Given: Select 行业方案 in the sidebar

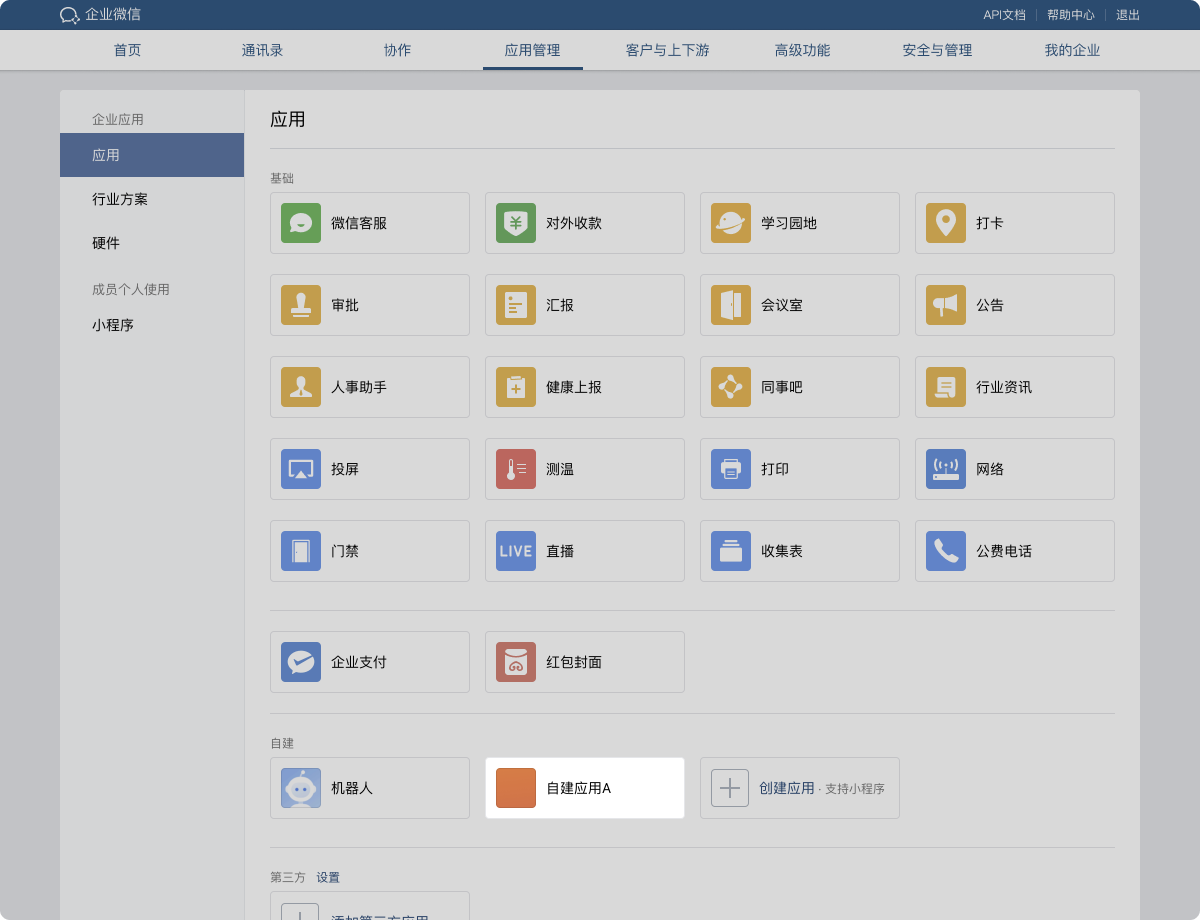Looking at the screenshot, I should pos(120,199).
